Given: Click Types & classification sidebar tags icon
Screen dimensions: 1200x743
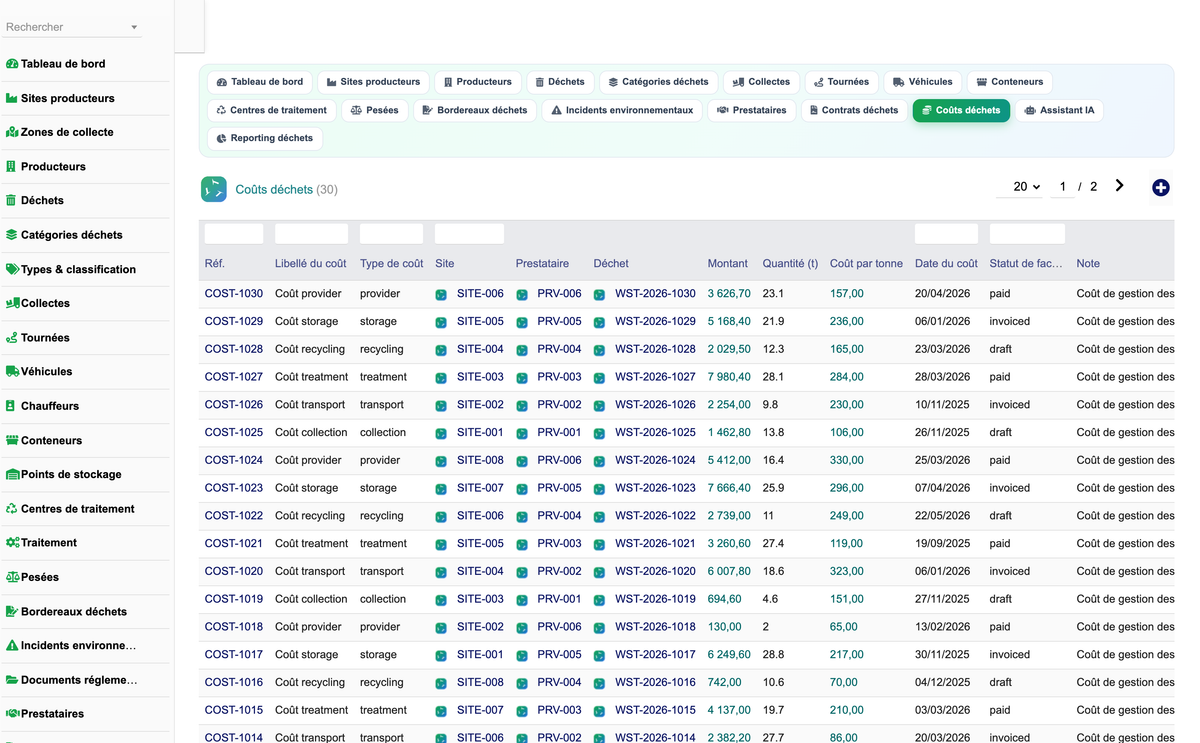Looking at the screenshot, I should point(12,269).
